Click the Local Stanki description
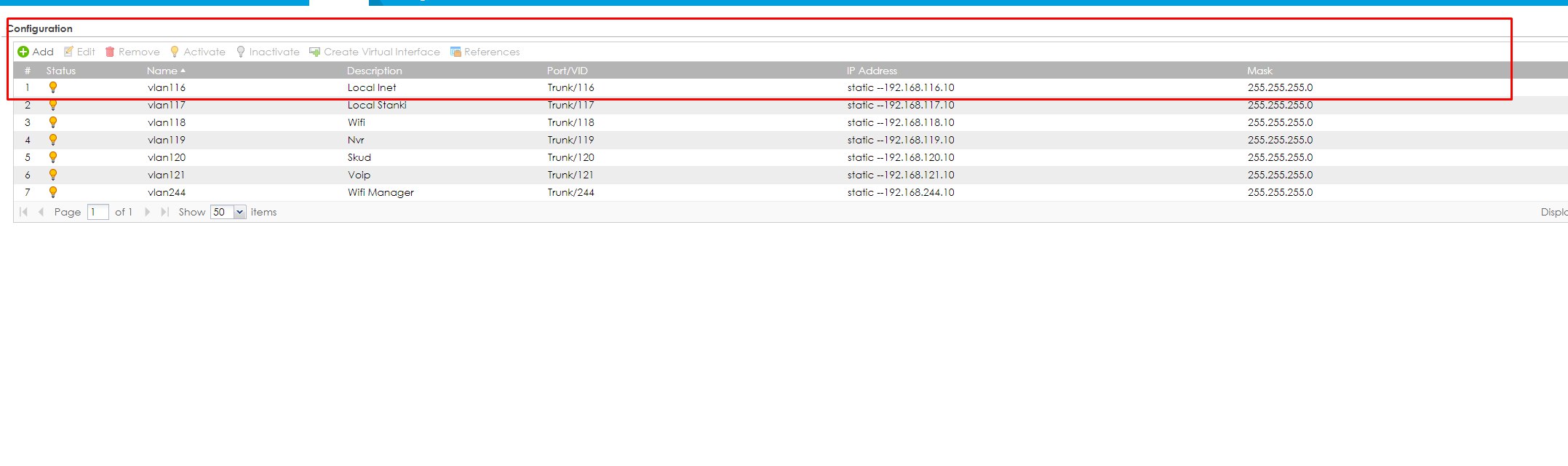The height and width of the screenshot is (466, 1568). [x=377, y=105]
